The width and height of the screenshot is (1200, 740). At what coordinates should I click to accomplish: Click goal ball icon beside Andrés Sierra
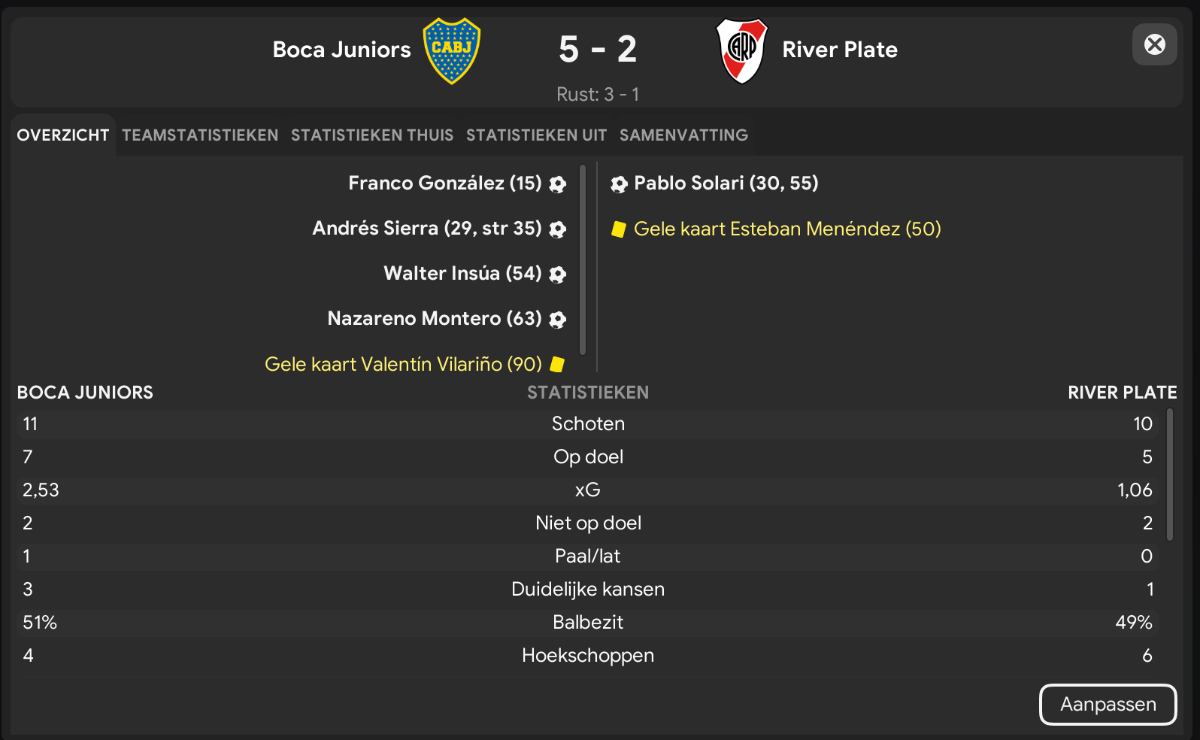558,229
